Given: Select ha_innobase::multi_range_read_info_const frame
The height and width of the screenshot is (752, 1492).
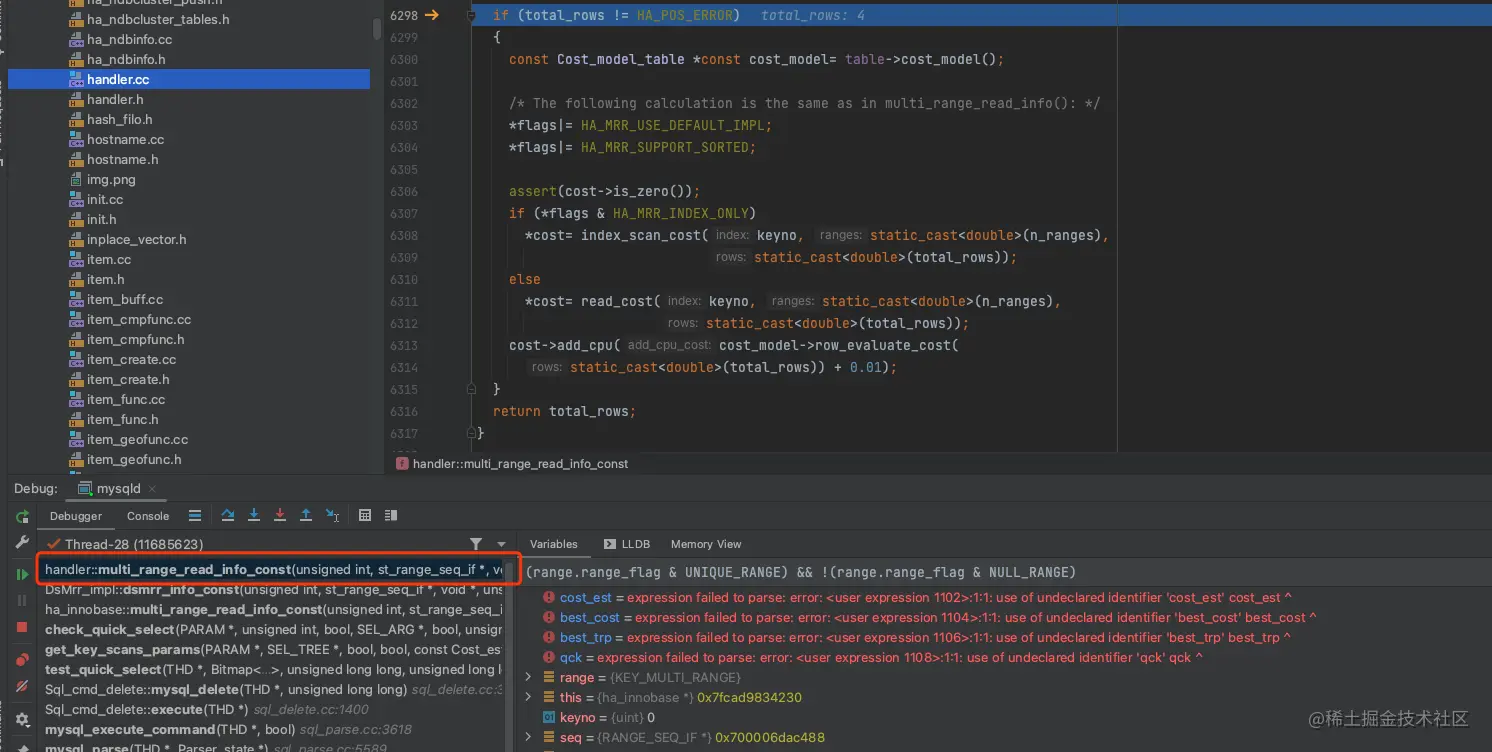Looking at the screenshot, I should (x=273, y=610).
